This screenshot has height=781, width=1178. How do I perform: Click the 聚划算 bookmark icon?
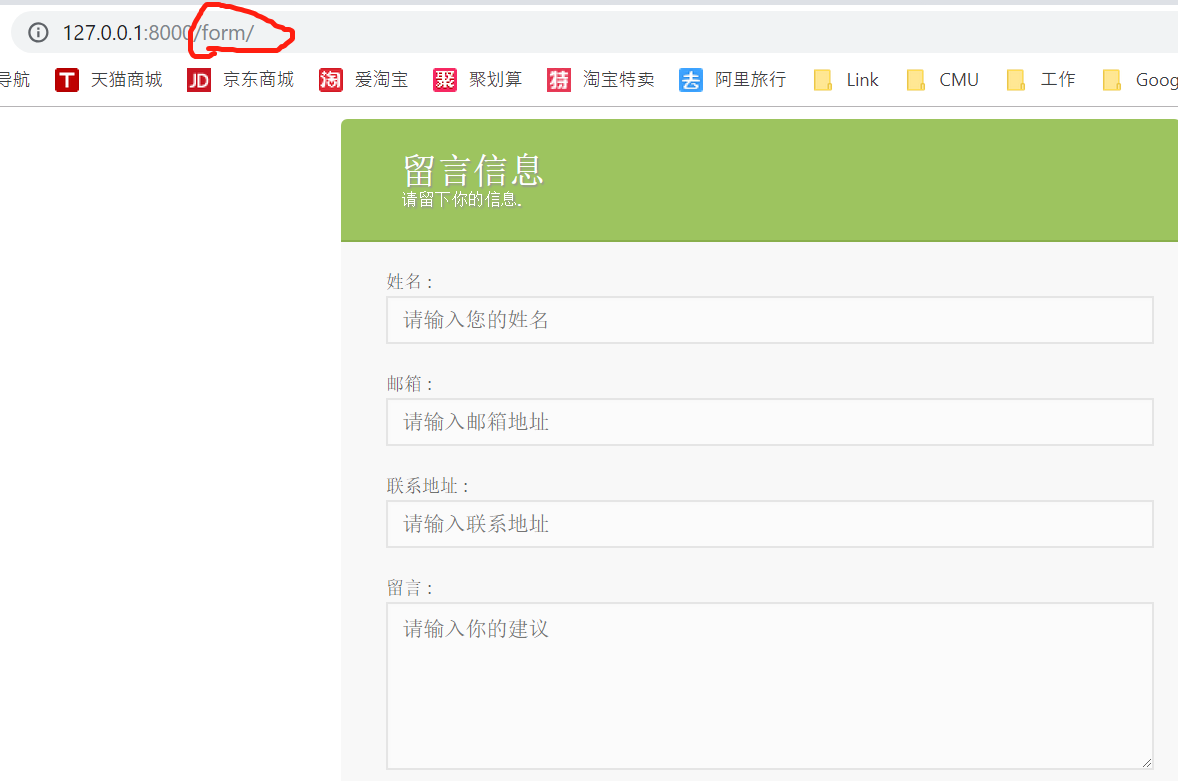click(445, 80)
